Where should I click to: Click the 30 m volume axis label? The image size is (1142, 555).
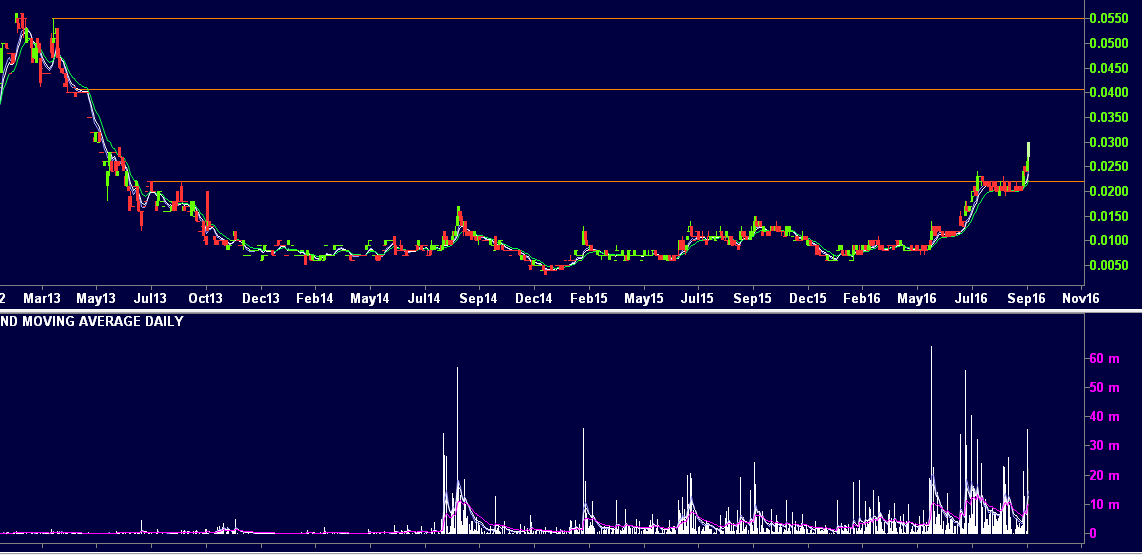pyautogui.click(x=1104, y=446)
